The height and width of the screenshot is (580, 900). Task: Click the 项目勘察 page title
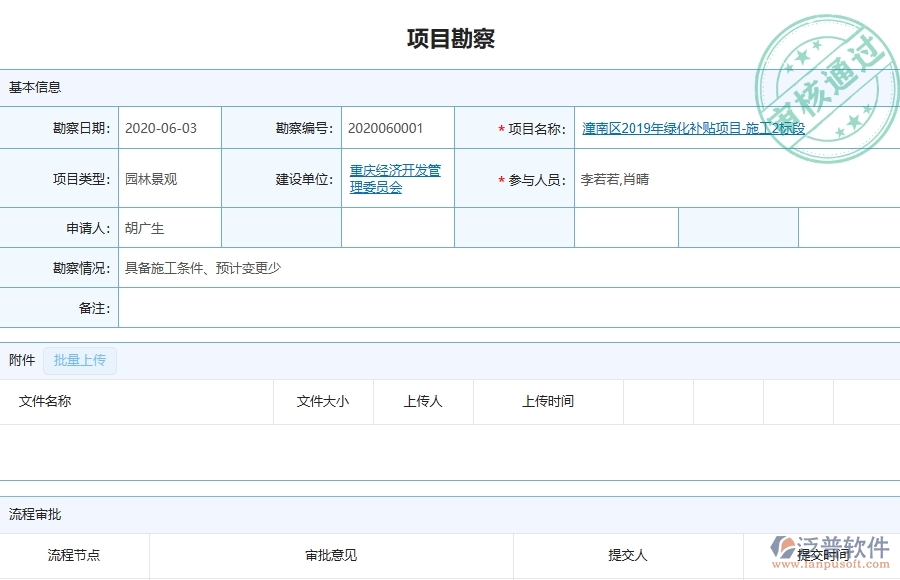click(452, 38)
